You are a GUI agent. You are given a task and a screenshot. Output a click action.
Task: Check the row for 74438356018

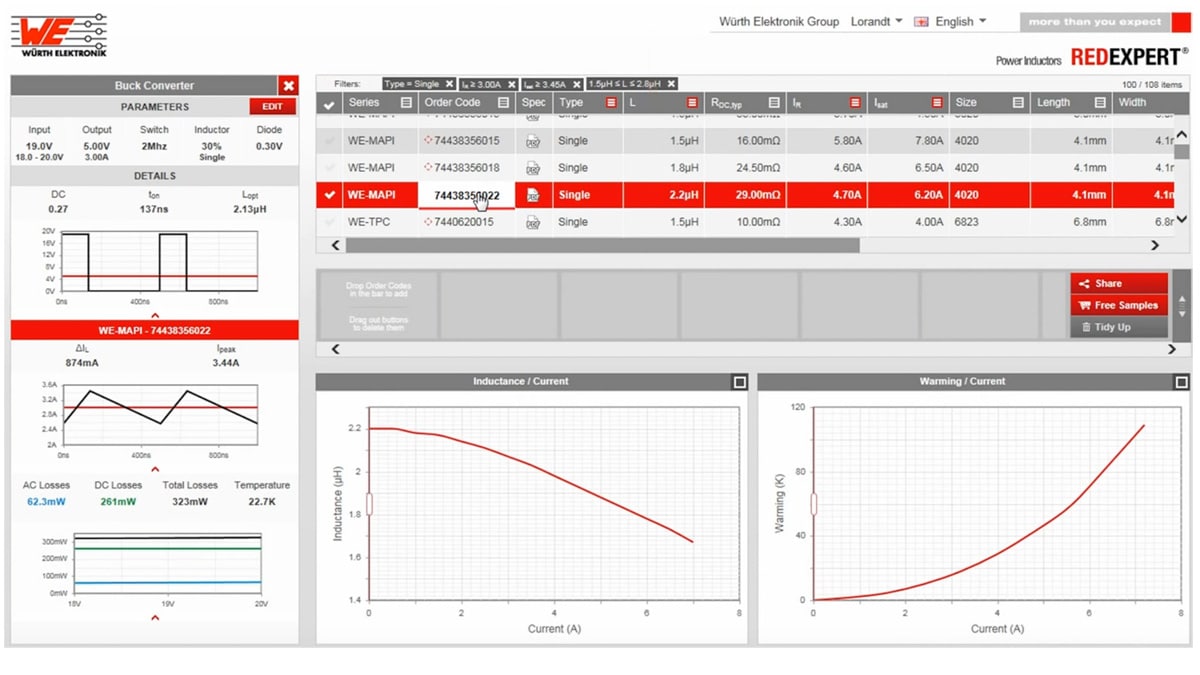point(329,168)
